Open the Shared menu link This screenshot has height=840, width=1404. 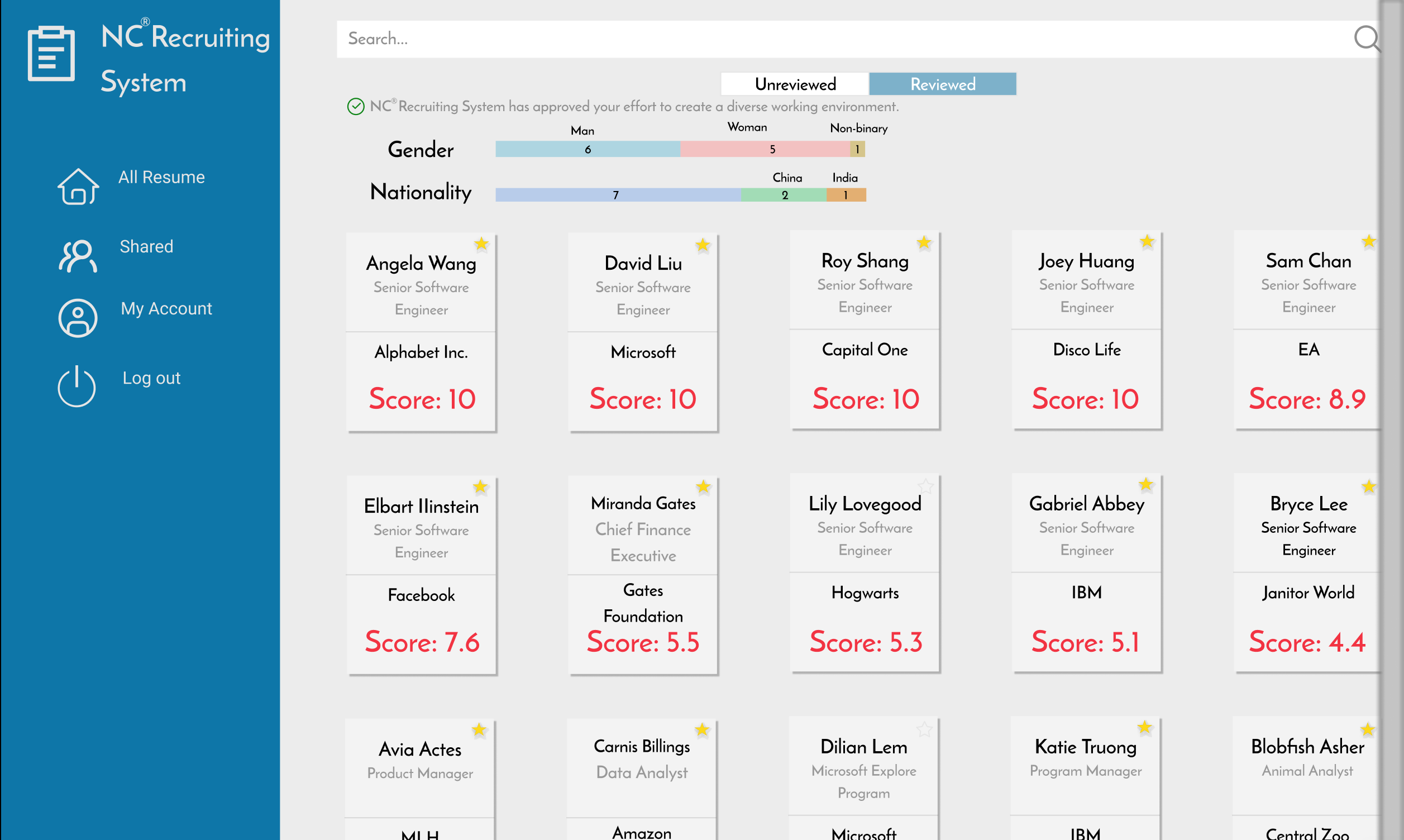point(146,247)
